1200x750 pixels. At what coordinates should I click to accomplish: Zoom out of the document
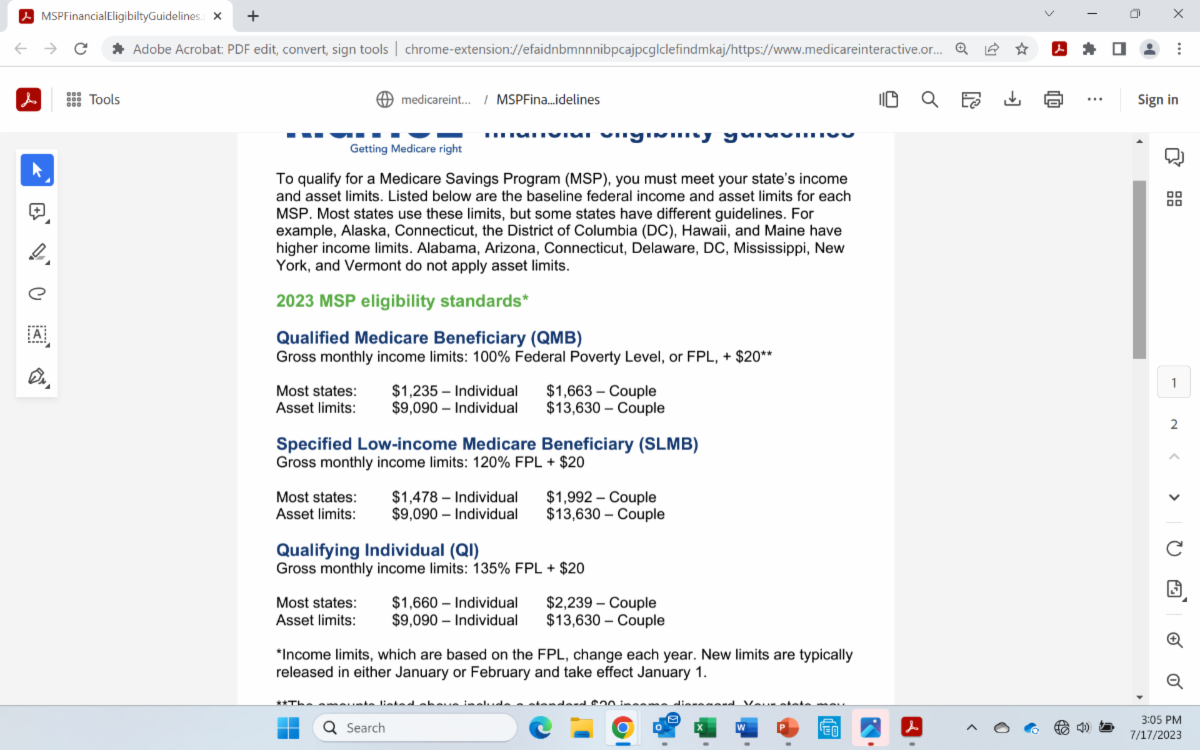click(x=1174, y=681)
